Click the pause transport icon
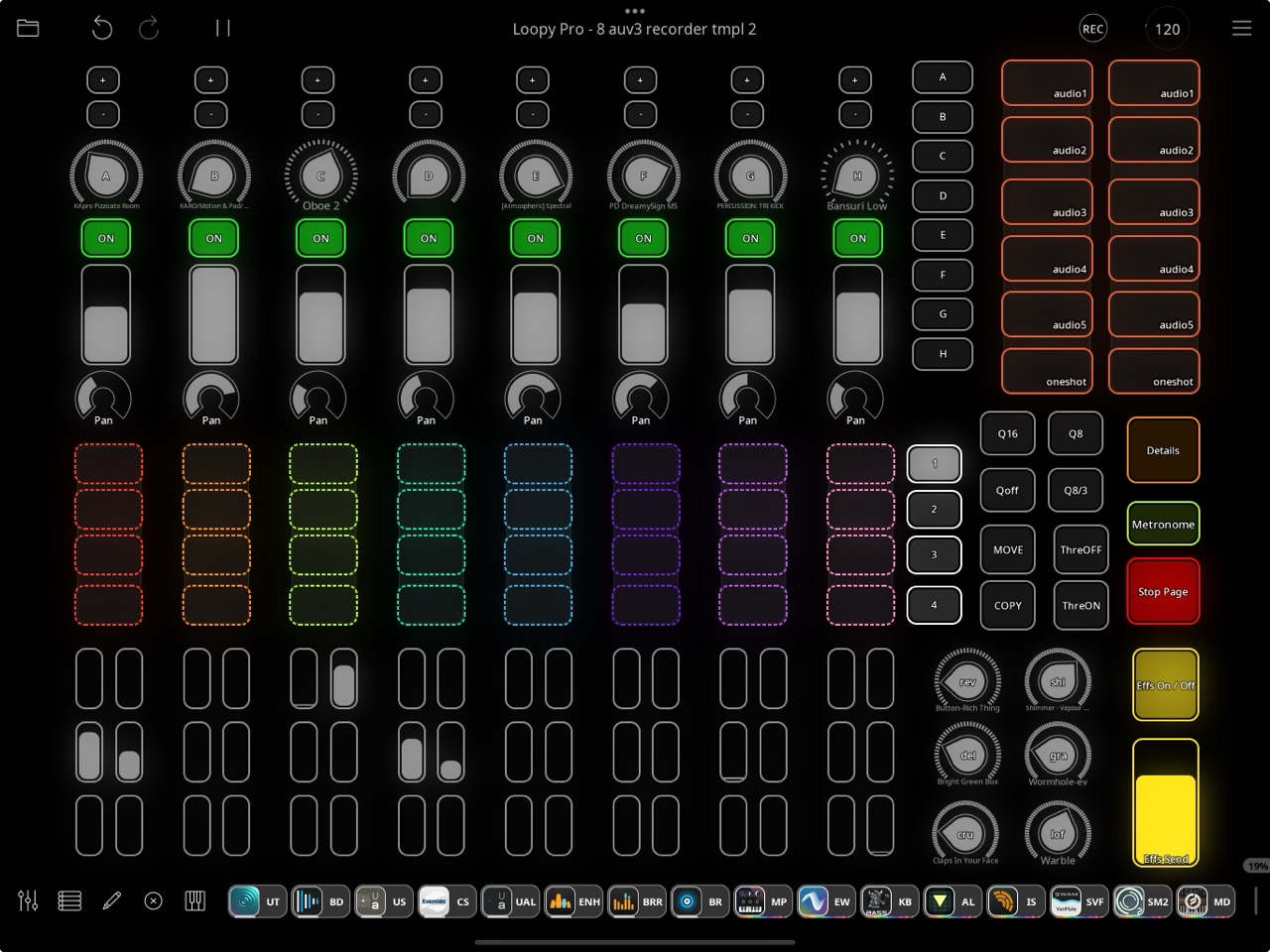Image resolution: width=1270 pixels, height=952 pixels. point(223,29)
